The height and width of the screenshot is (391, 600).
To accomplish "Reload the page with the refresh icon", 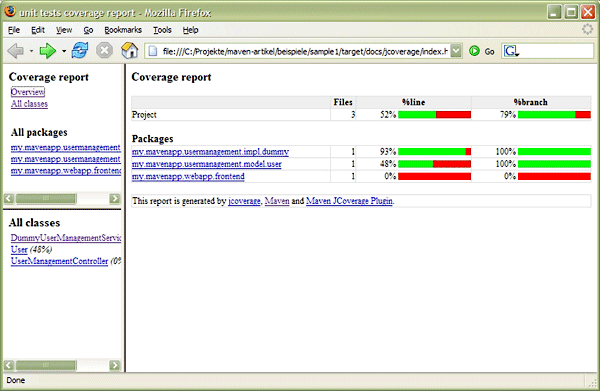I will point(80,51).
